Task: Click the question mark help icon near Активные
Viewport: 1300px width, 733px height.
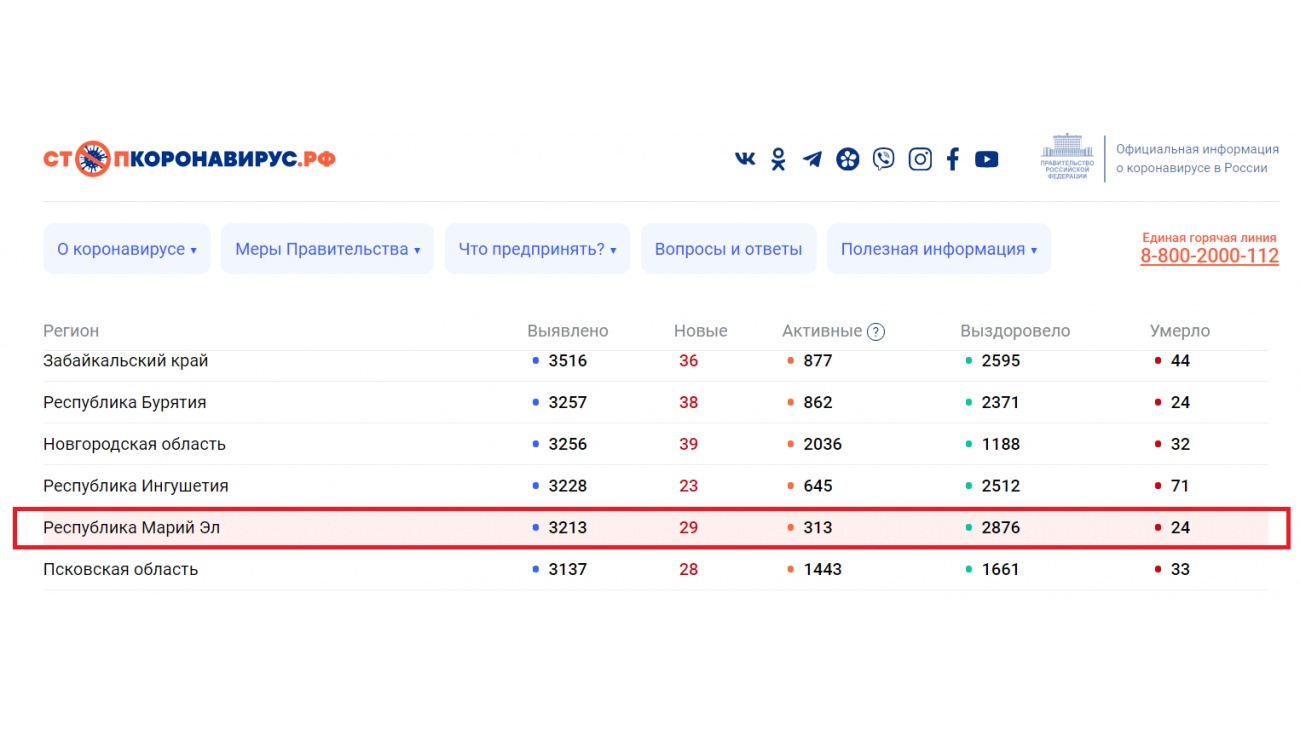Action: pyautogui.click(x=876, y=332)
